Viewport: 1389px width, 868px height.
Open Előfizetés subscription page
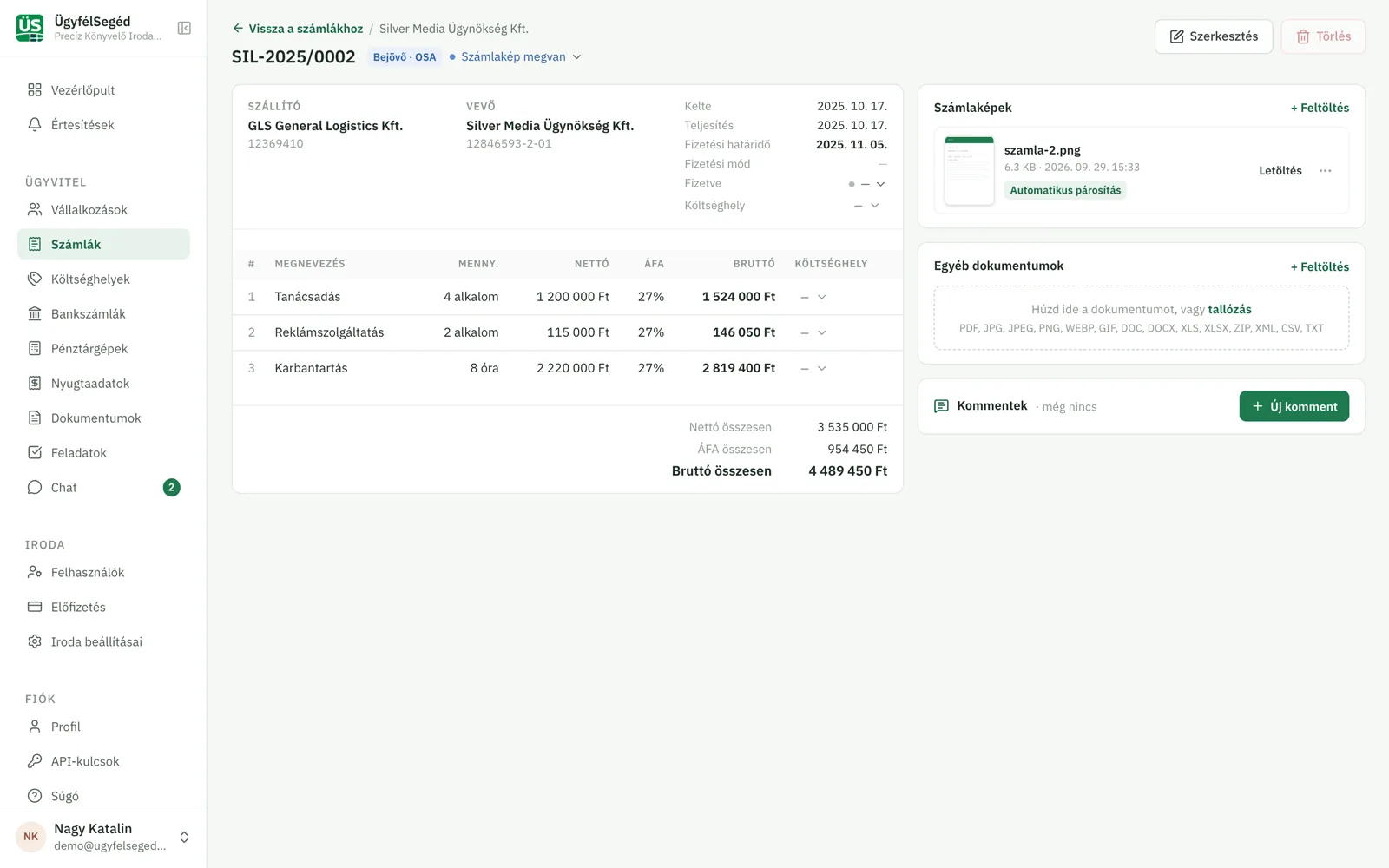103,608
